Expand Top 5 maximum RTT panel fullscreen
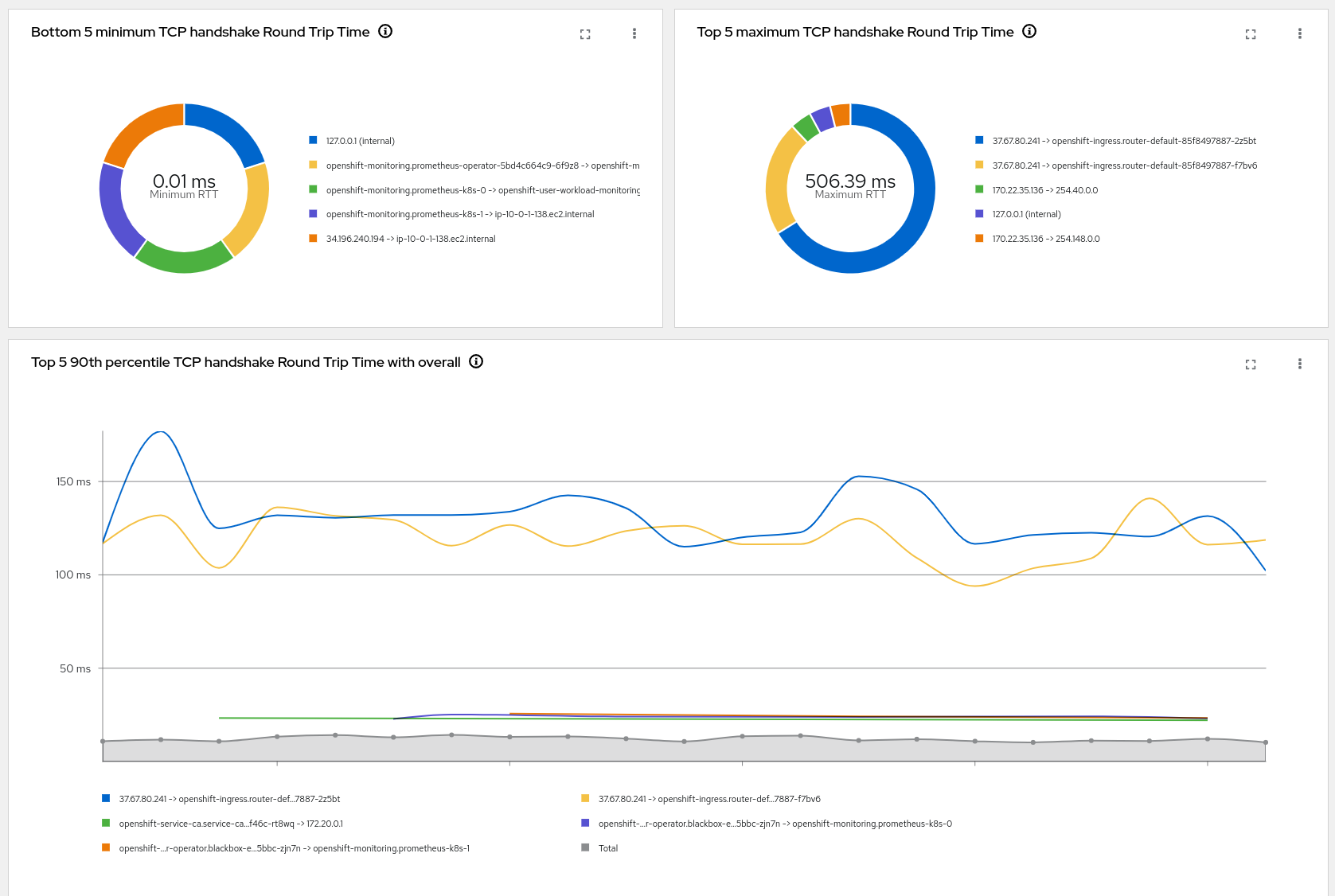 [x=1251, y=34]
